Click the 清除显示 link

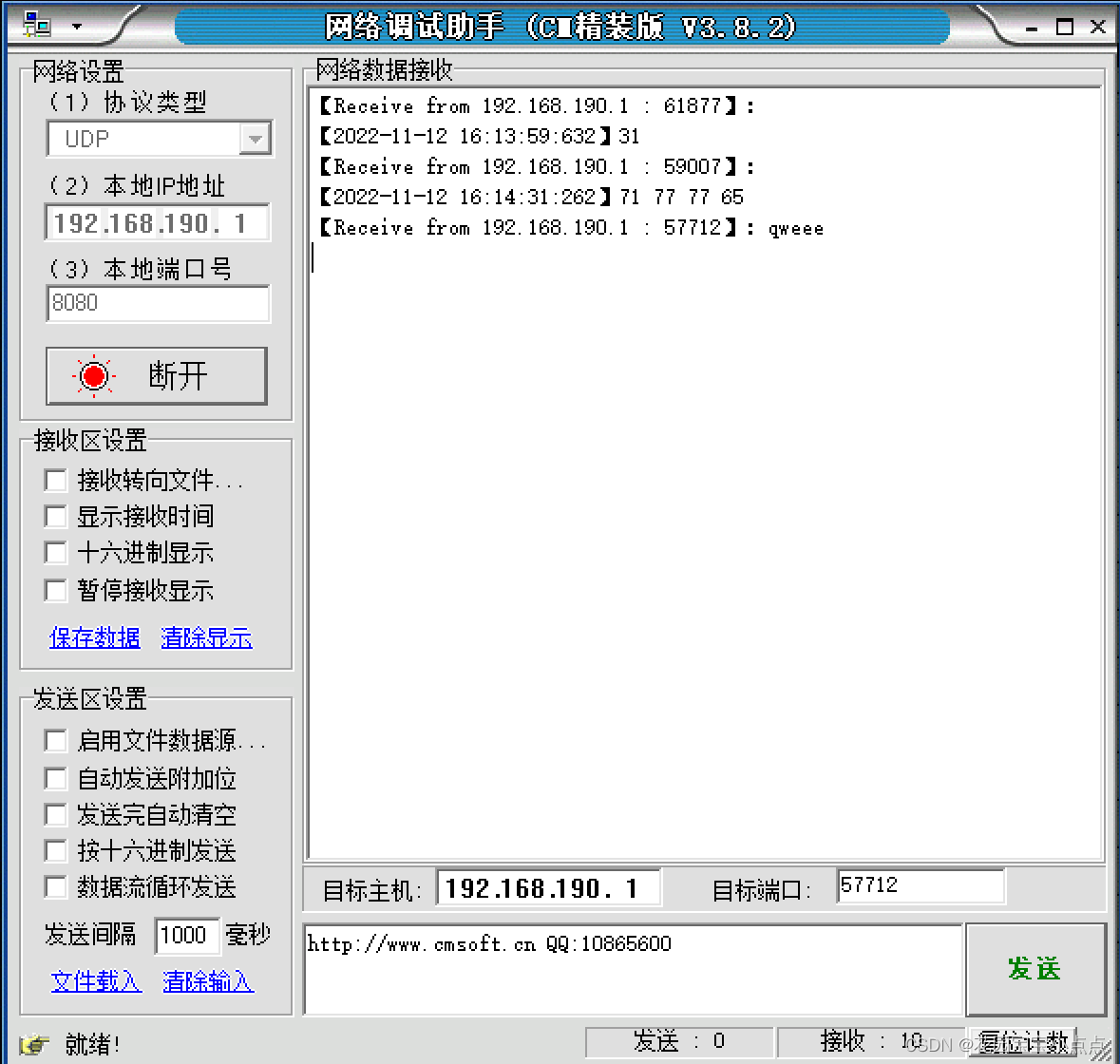206,637
